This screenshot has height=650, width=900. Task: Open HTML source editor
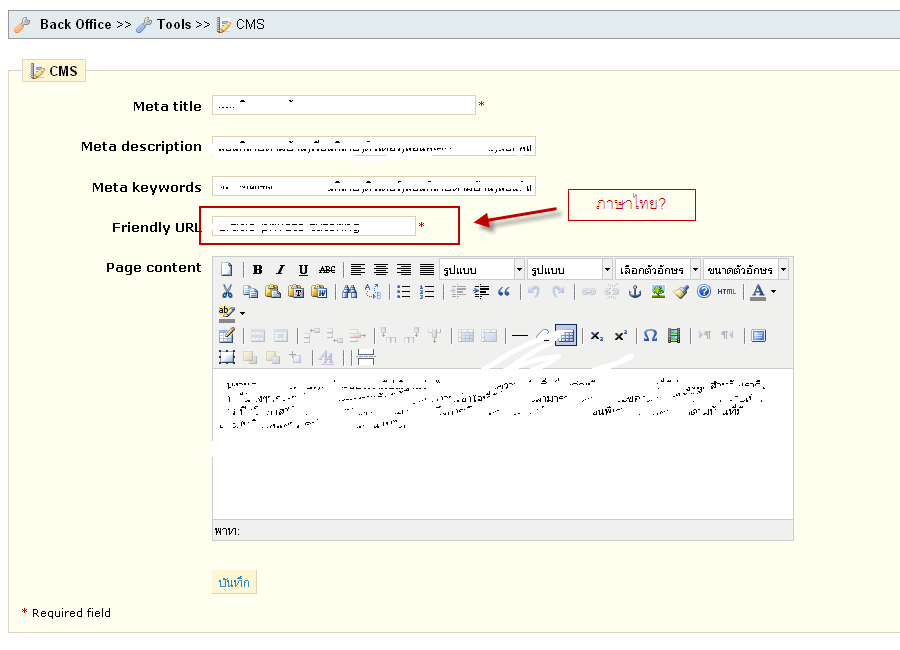[727, 292]
